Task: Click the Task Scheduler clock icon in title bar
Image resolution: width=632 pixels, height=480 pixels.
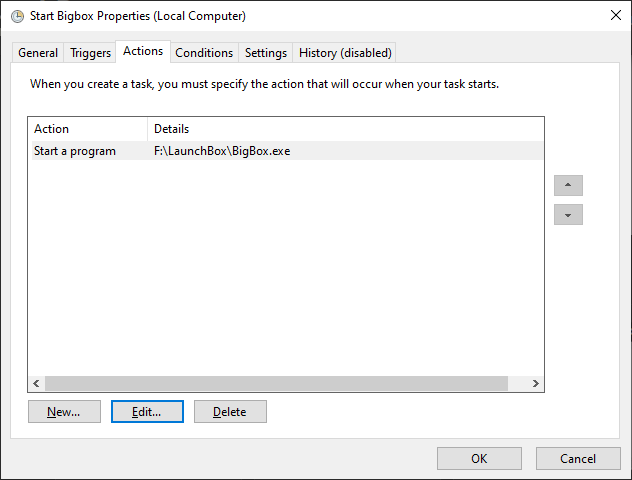Action: [x=17, y=17]
